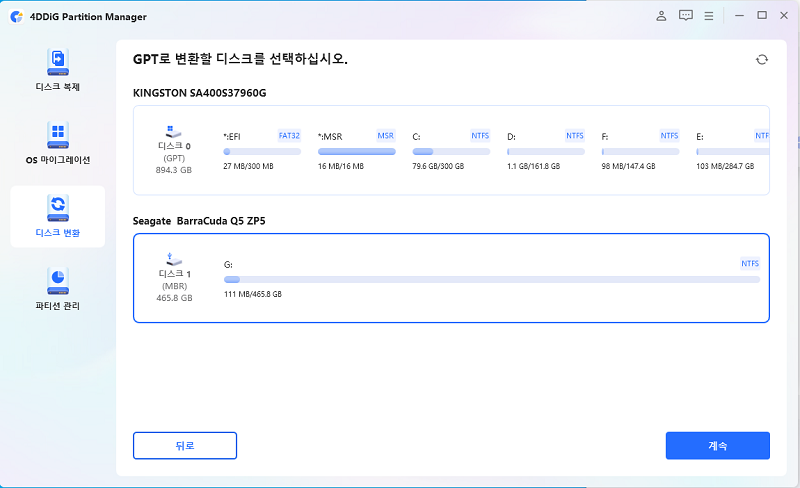The image size is (800, 488).
Task: Click the KINGSTON SA400S37960G heading
Action: point(199,93)
